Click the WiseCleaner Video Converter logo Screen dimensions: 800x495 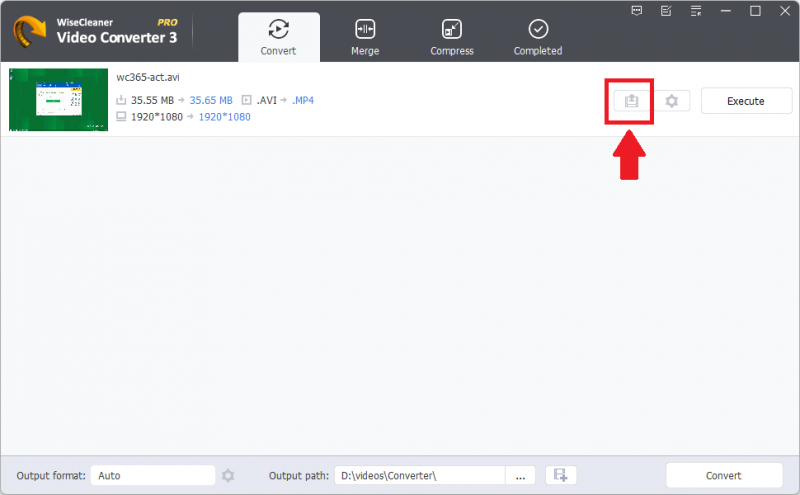[29, 32]
